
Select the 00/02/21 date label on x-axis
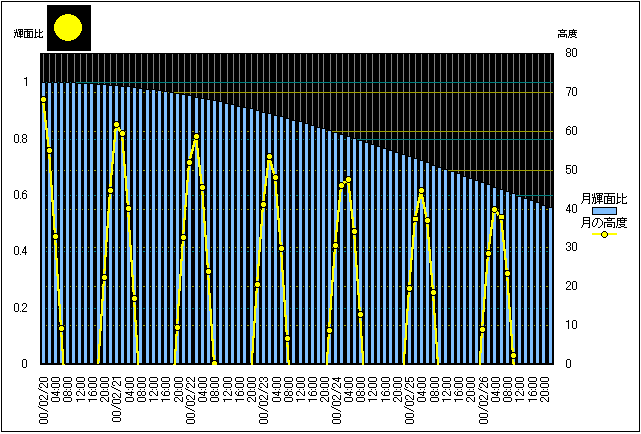pos(117,396)
